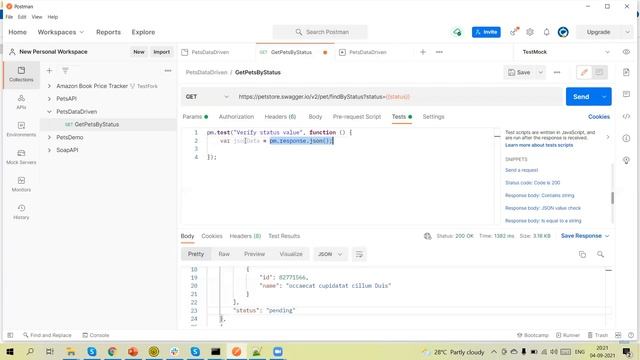Switch to comment mode icon

tap(599, 72)
